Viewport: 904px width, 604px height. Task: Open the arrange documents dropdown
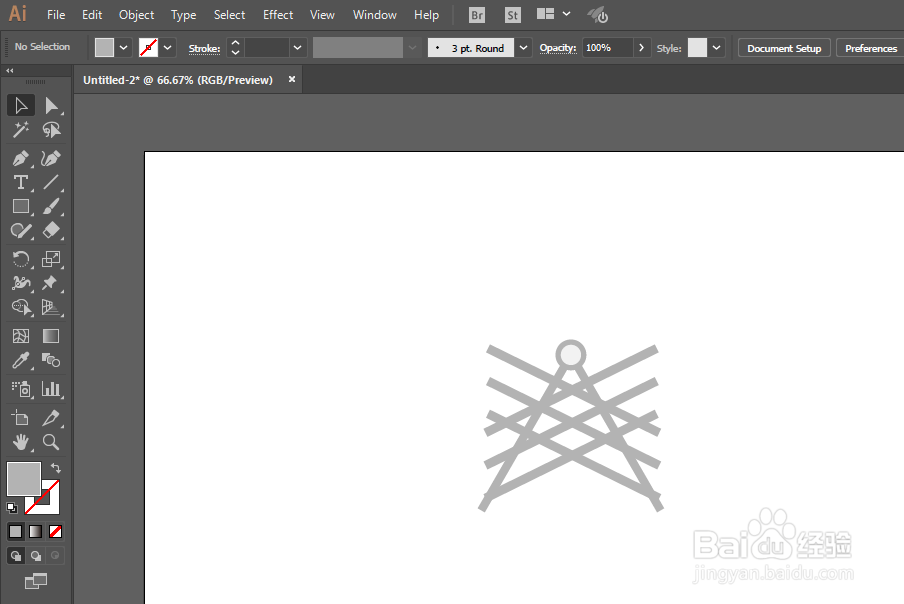point(566,14)
